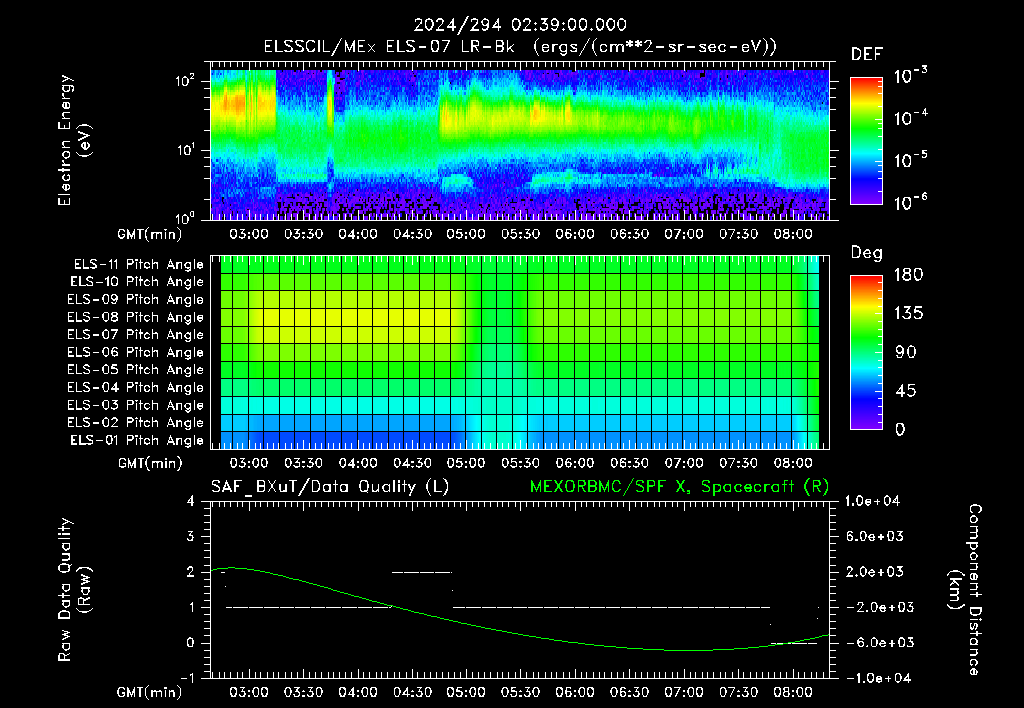Click the DEF color bar legend

[867, 141]
